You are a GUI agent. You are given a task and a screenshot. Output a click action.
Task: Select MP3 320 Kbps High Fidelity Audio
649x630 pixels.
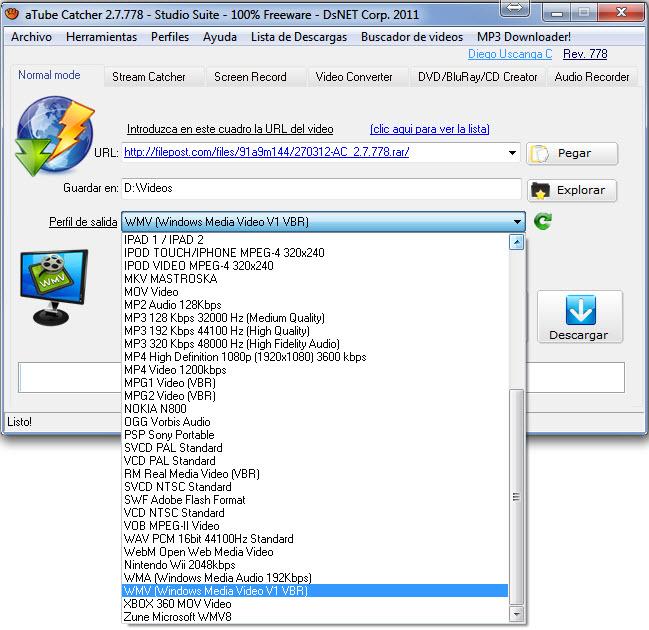[x=315, y=344]
